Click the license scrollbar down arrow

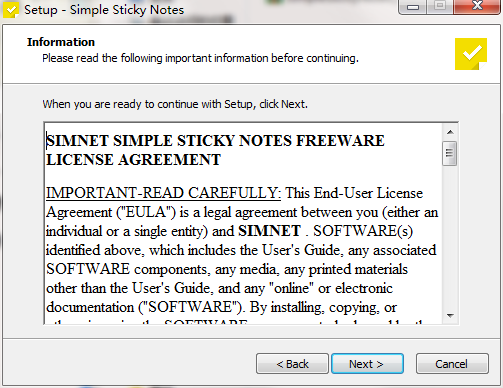(x=450, y=315)
